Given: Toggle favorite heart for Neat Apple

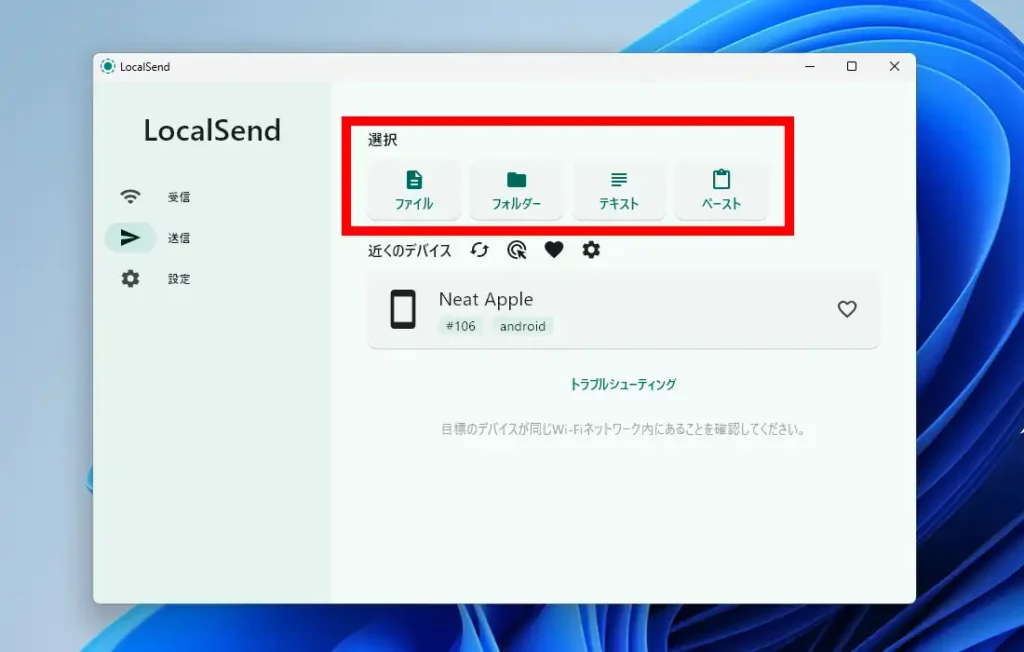Looking at the screenshot, I should click(x=847, y=310).
